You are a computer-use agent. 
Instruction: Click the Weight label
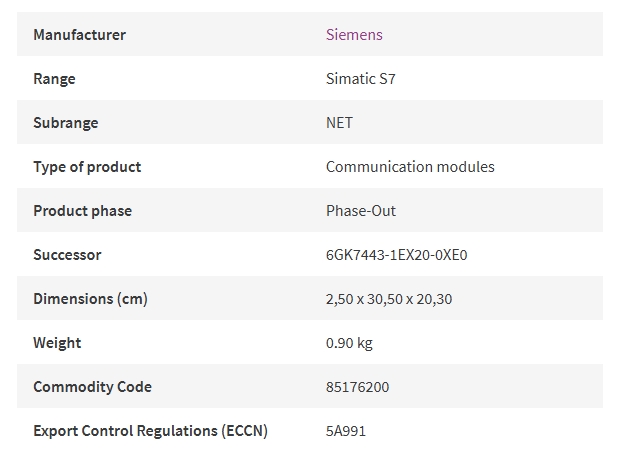[x=57, y=343]
